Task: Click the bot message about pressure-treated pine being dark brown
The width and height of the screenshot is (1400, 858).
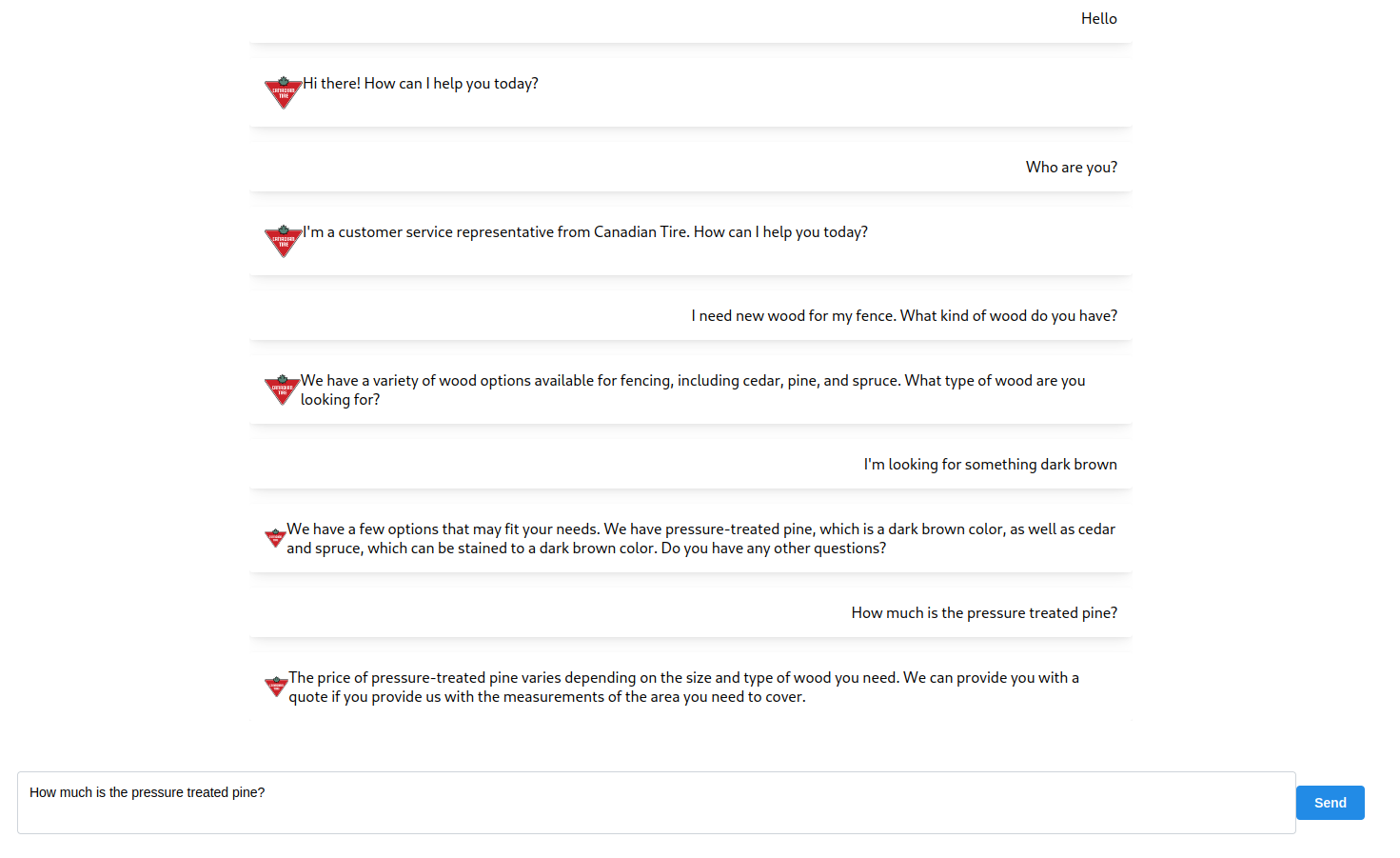Action: tap(701, 538)
